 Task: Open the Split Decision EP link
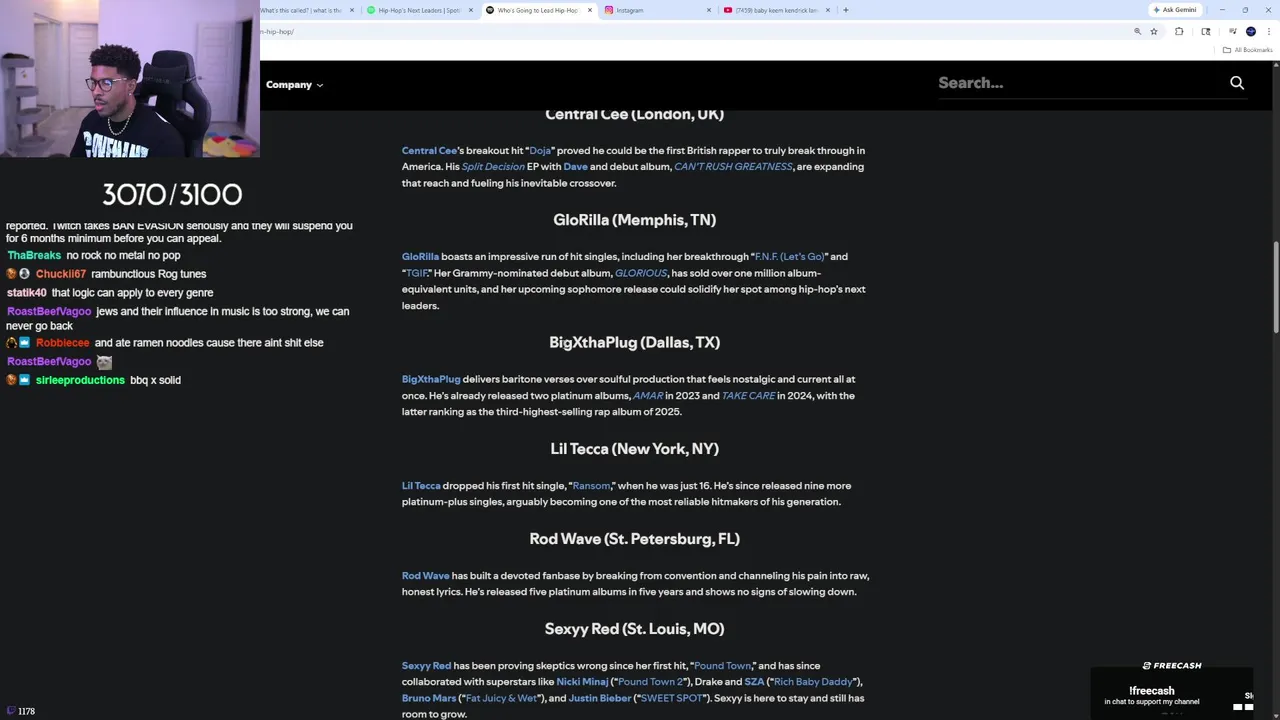pos(493,167)
